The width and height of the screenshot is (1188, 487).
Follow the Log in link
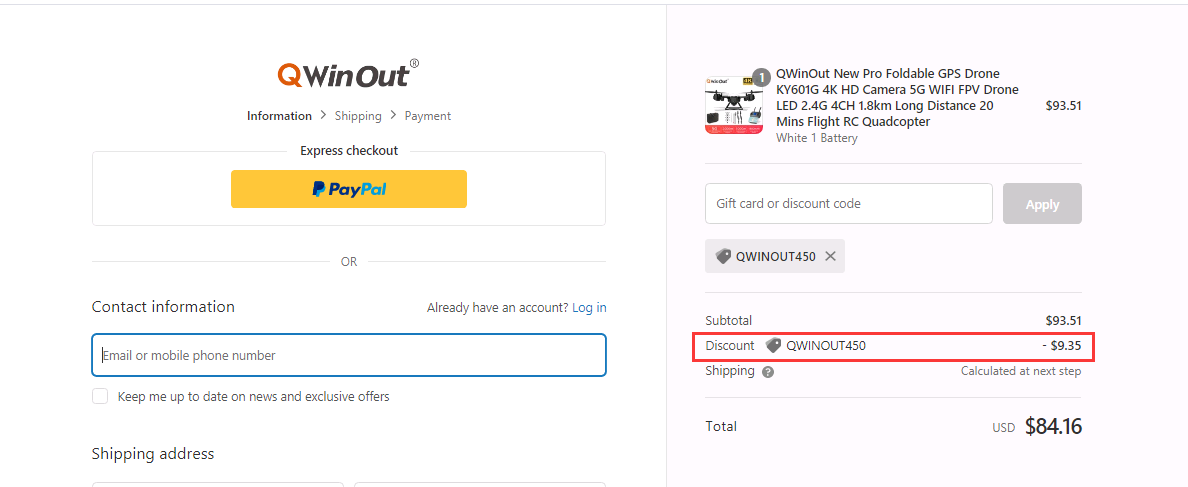tap(589, 308)
